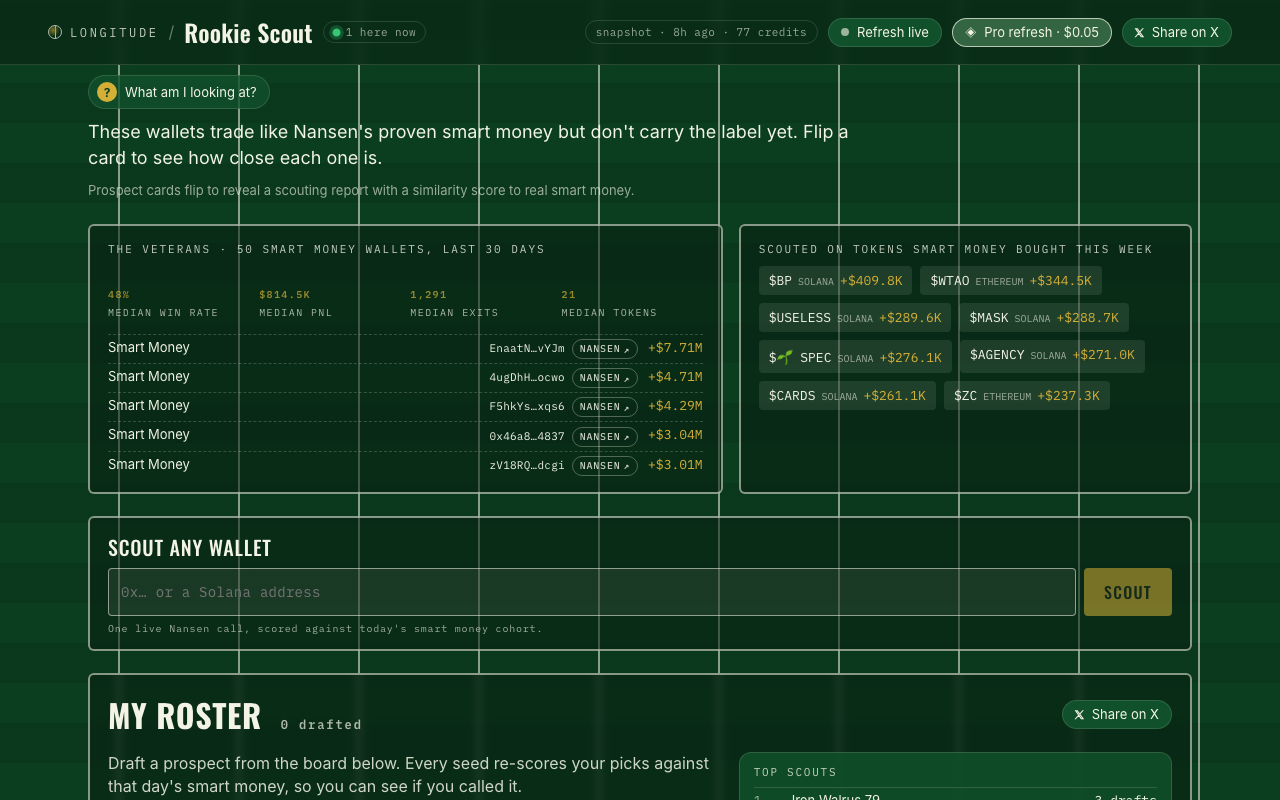This screenshot has height=800, width=1280.
Task: Open the Nansen link for 0x46a8…4837
Action: [x=605, y=436]
